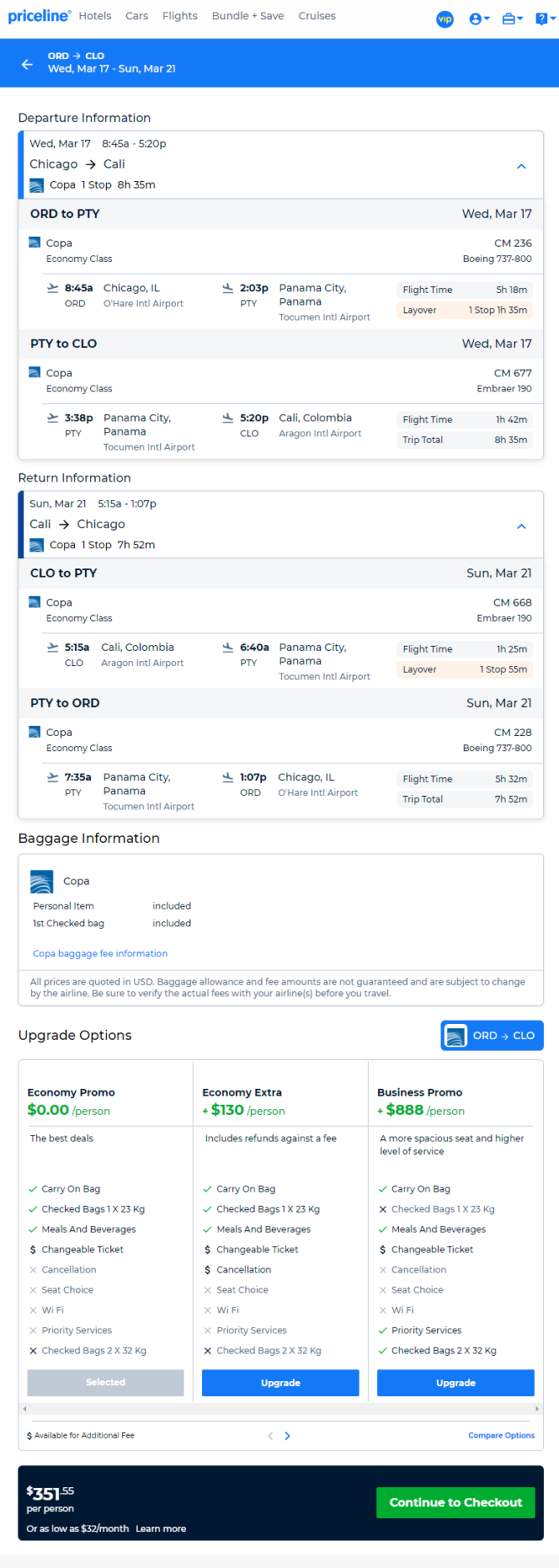
Task: Click landing icon next to 5:20p
Action: pyautogui.click(x=228, y=417)
